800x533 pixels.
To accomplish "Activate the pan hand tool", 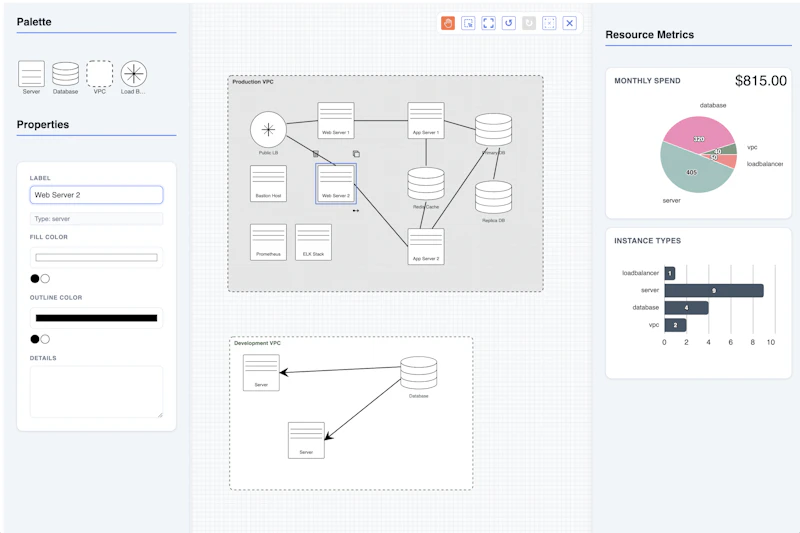I will (x=447, y=23).
